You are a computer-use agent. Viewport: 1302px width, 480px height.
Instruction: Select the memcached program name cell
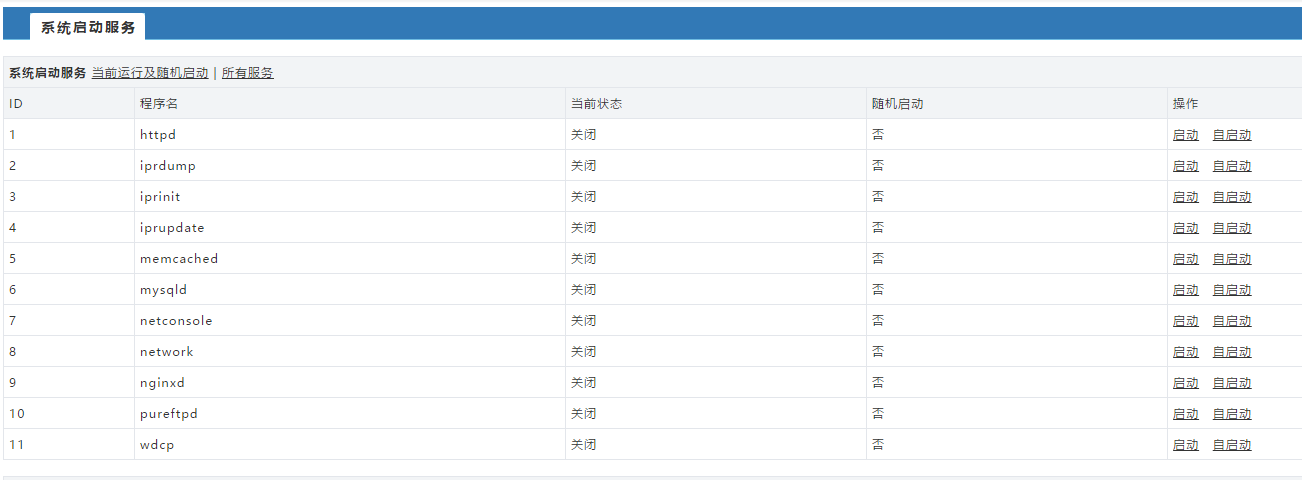click(350, 258)
